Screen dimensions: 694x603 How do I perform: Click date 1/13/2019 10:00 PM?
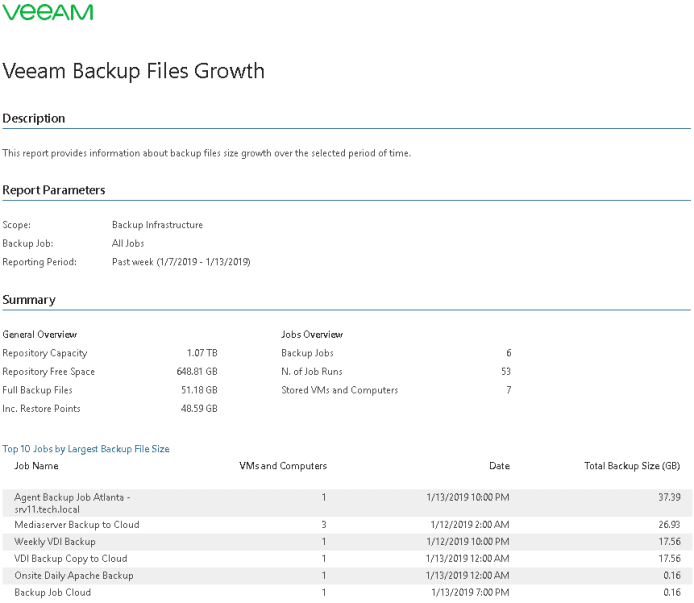468,498
